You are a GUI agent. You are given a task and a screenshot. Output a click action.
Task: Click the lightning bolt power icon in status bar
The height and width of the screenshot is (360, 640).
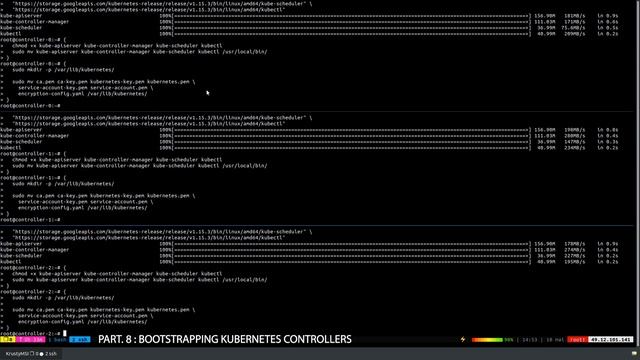[462, 340]
